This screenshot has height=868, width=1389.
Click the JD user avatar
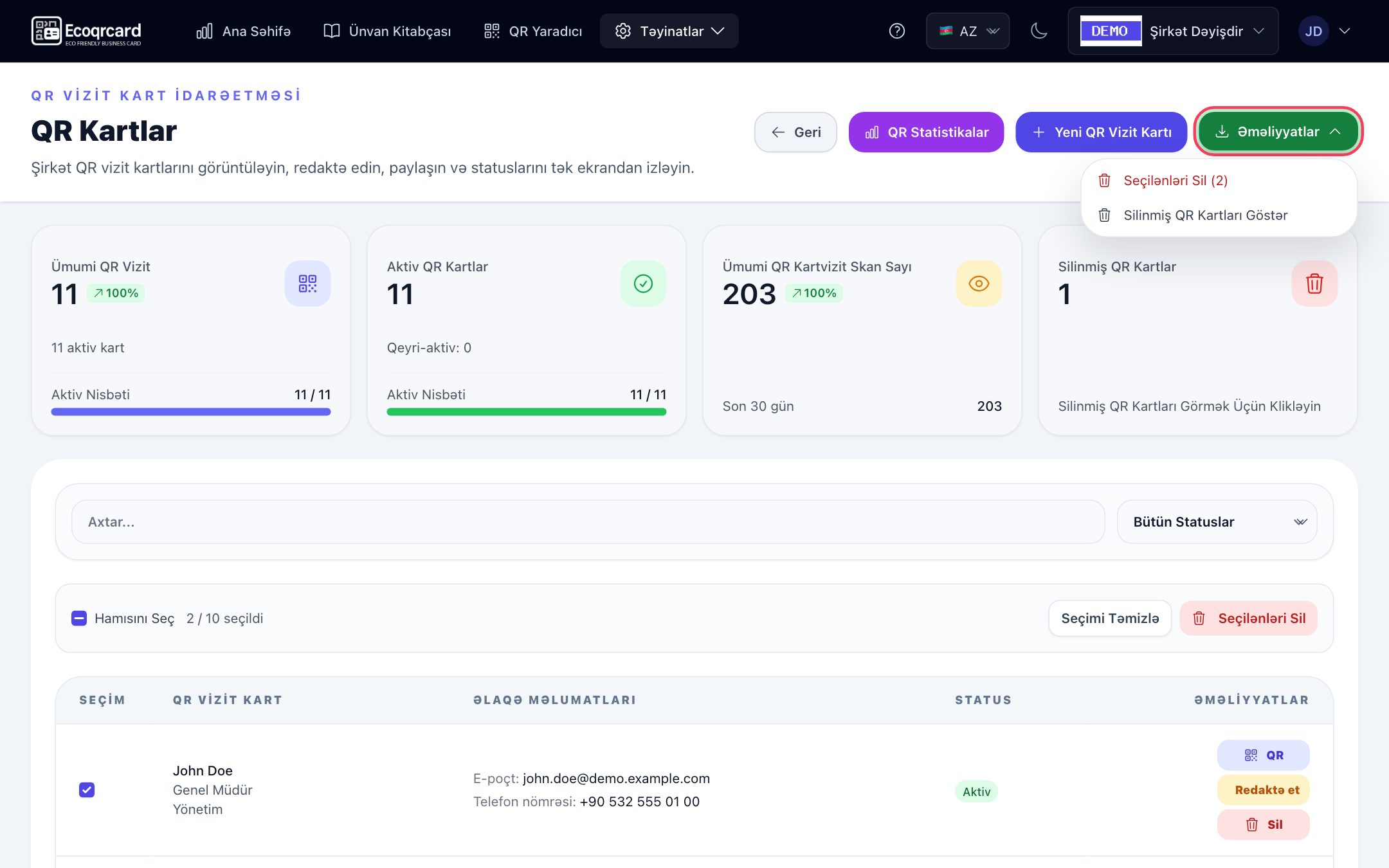(1313, 31)
